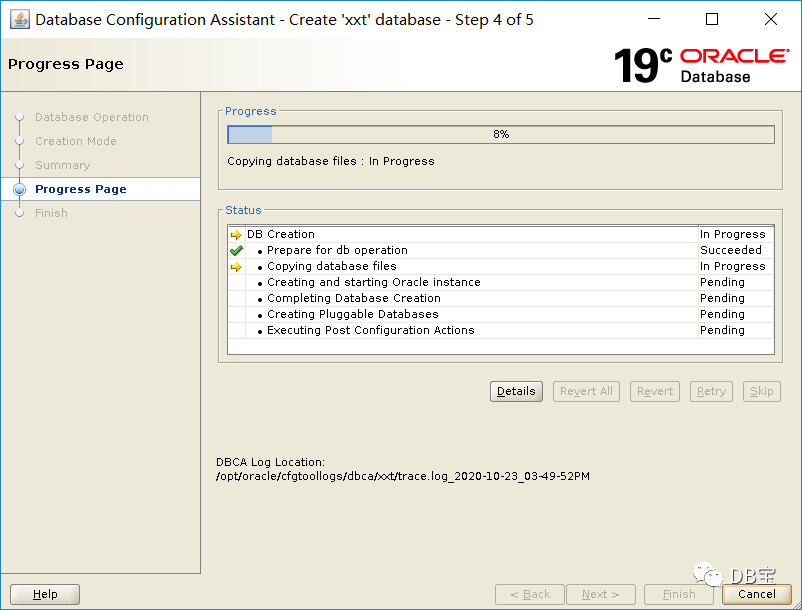The height and width of the screenshot is (610, 802).
Task: Click the Creating and starting Oracle instance row
Action: (x=373, y=282)
